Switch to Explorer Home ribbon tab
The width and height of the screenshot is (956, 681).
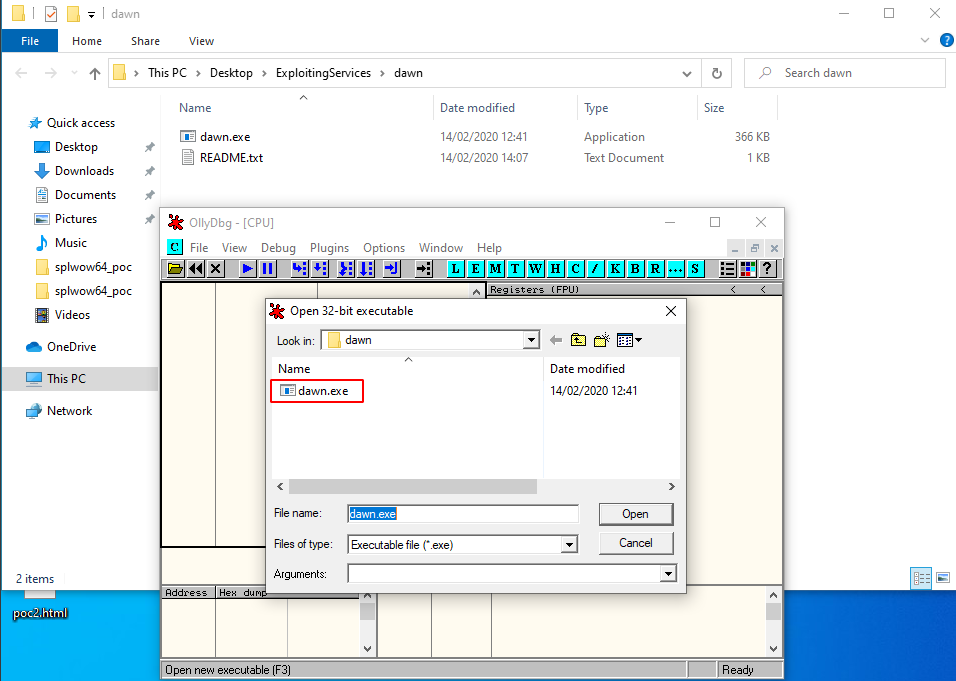coord(87,41)
